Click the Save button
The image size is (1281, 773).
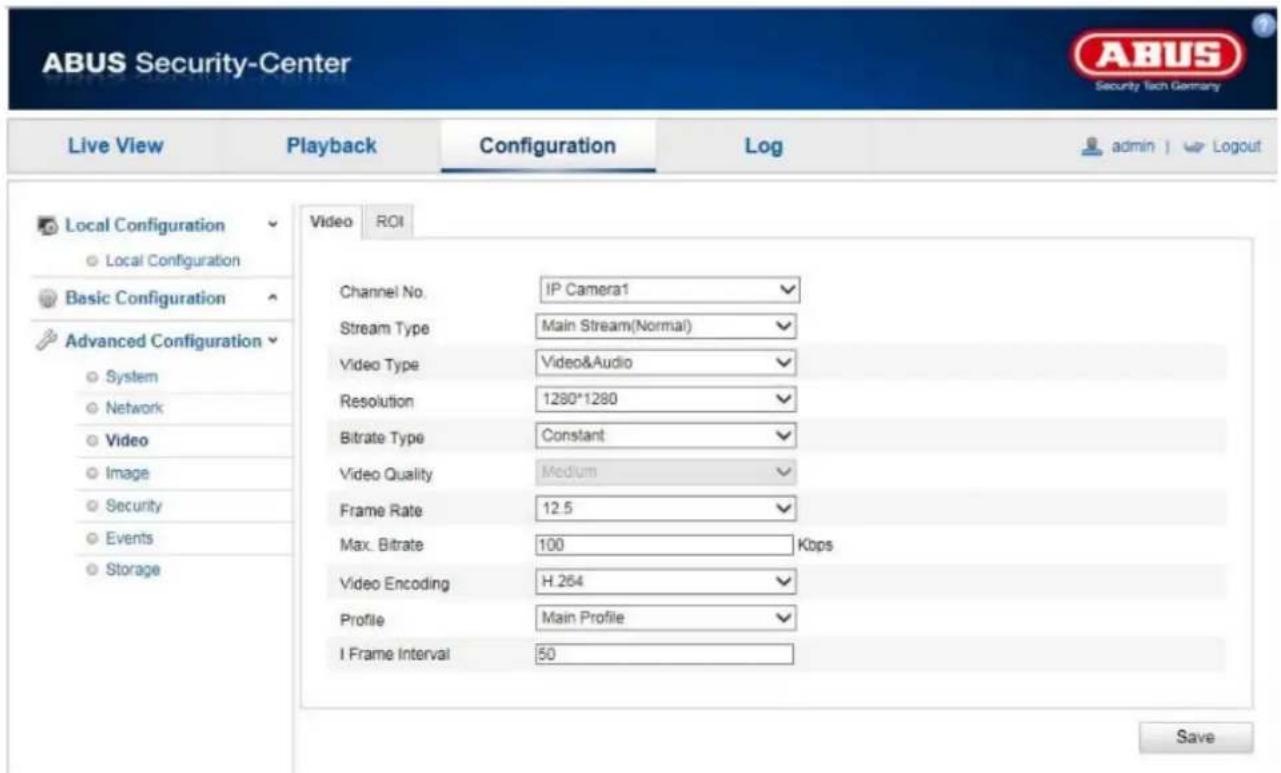click(1195, 738)
